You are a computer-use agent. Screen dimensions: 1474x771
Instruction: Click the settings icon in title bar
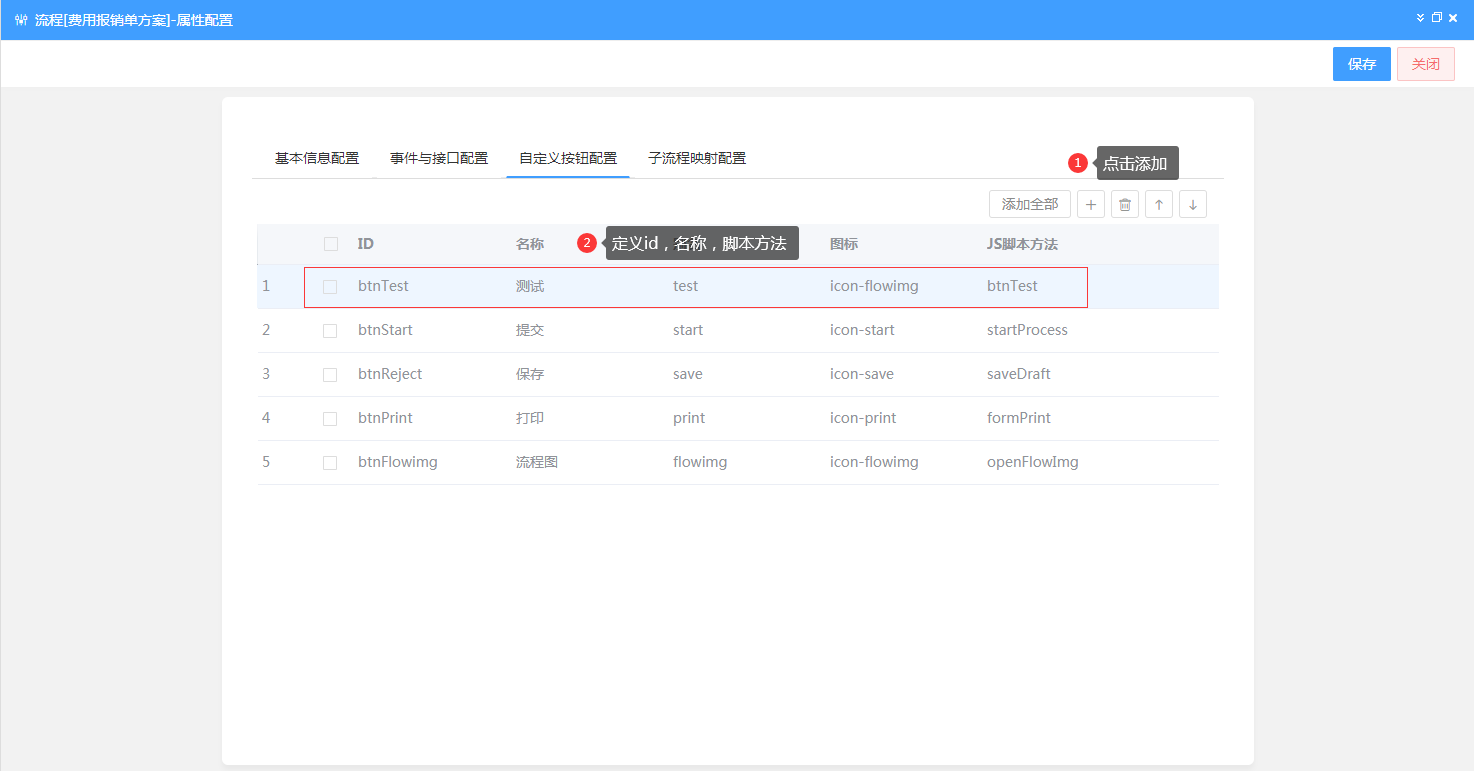point(21,20)
